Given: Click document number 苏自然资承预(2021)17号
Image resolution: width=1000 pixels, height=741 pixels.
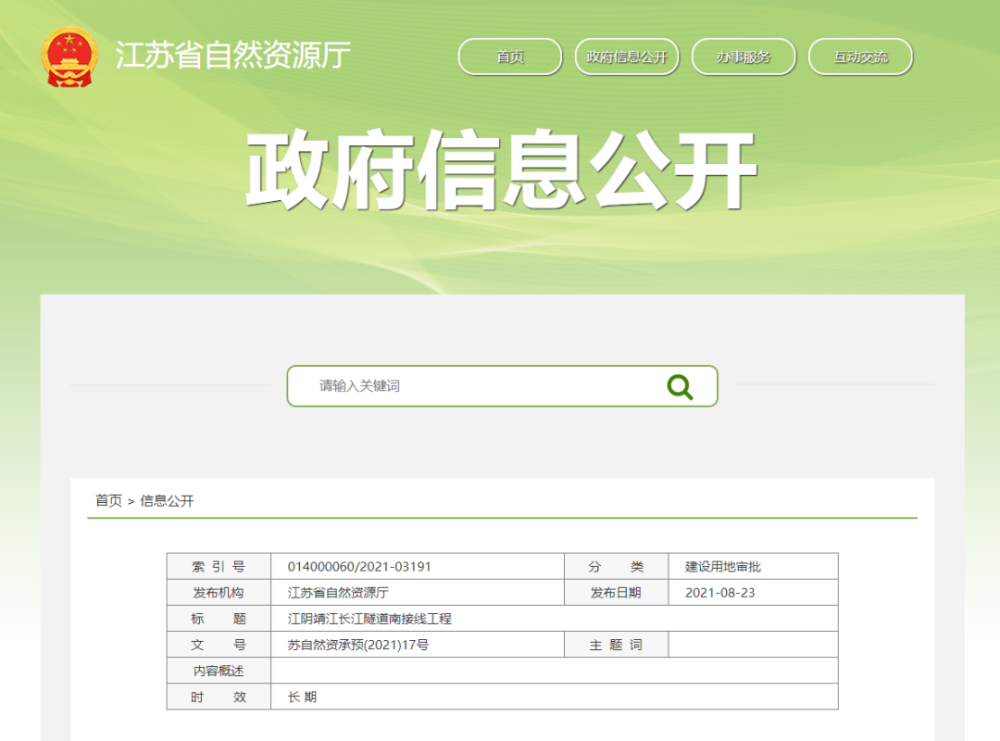Looking at the screenshot, I should coord(358,645).
